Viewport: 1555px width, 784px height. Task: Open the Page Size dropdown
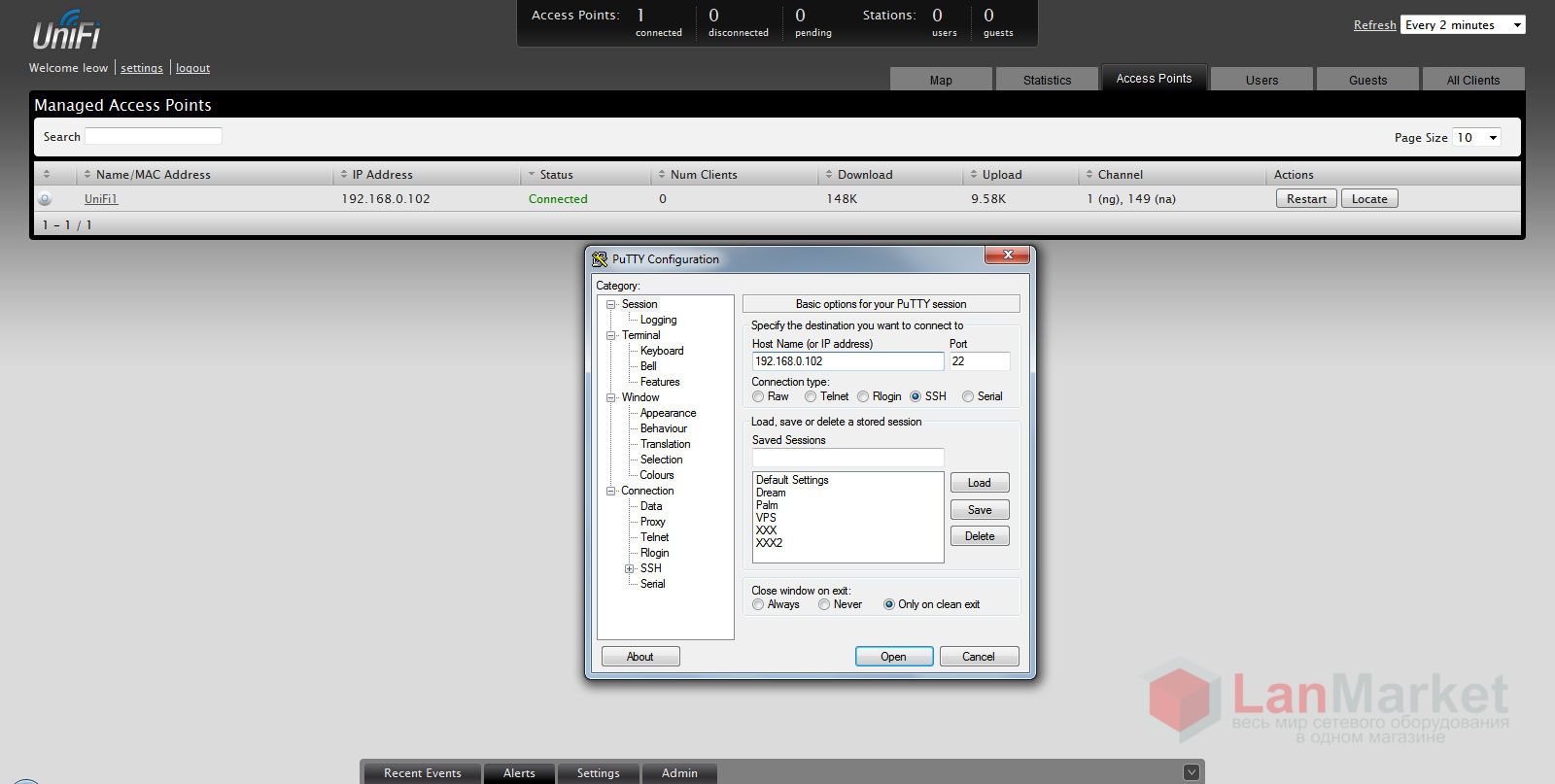point(1476,138)
